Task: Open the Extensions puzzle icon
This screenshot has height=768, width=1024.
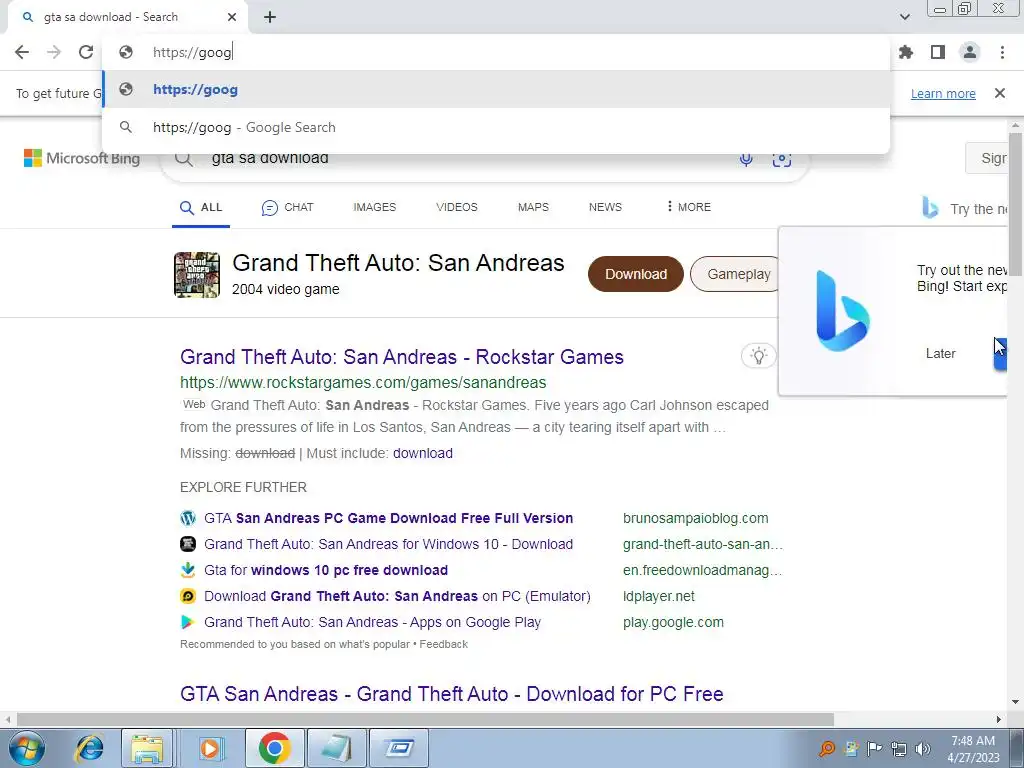Action: pyautogui.click(x=906, y=52)
